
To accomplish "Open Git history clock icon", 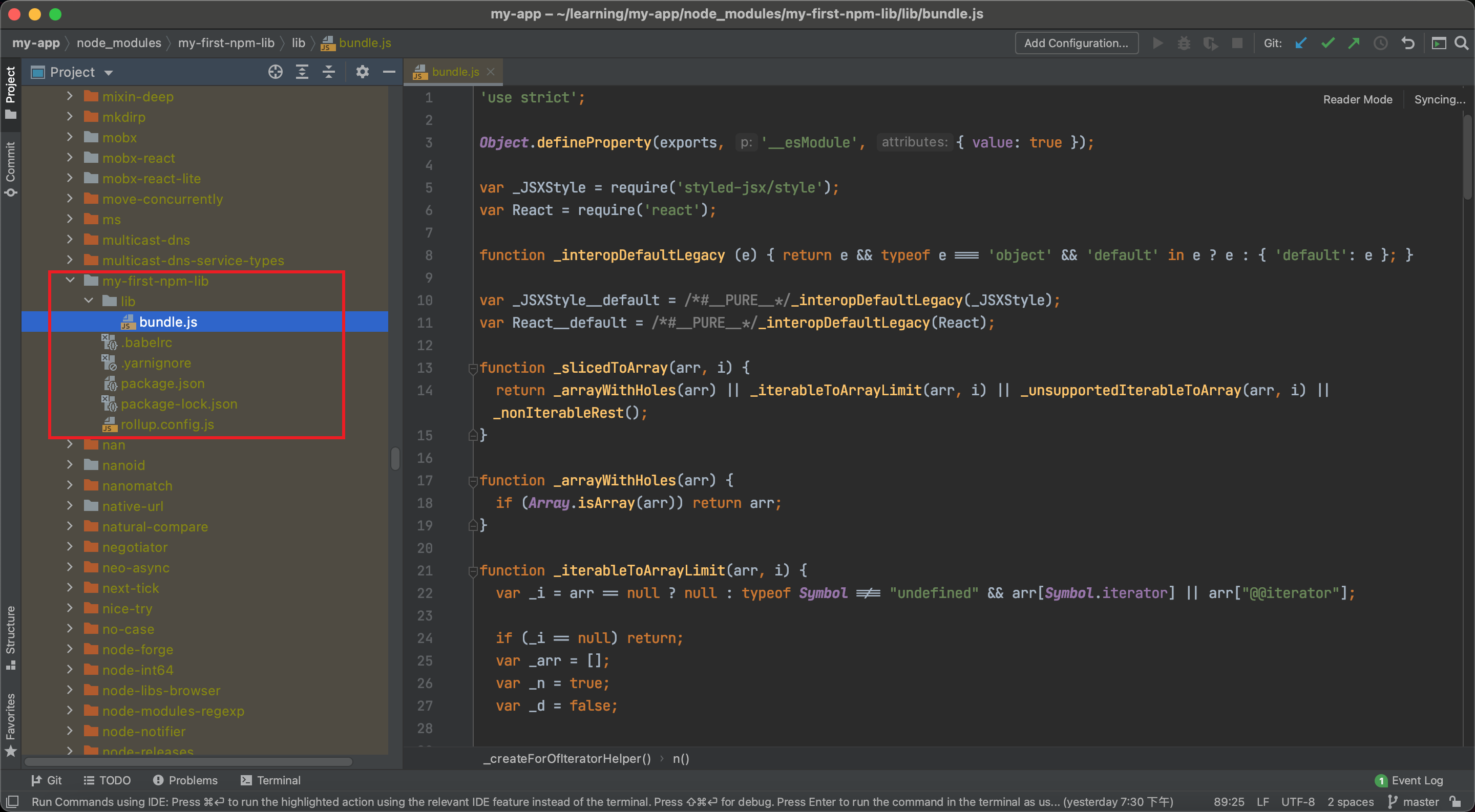I will 1381,43.
